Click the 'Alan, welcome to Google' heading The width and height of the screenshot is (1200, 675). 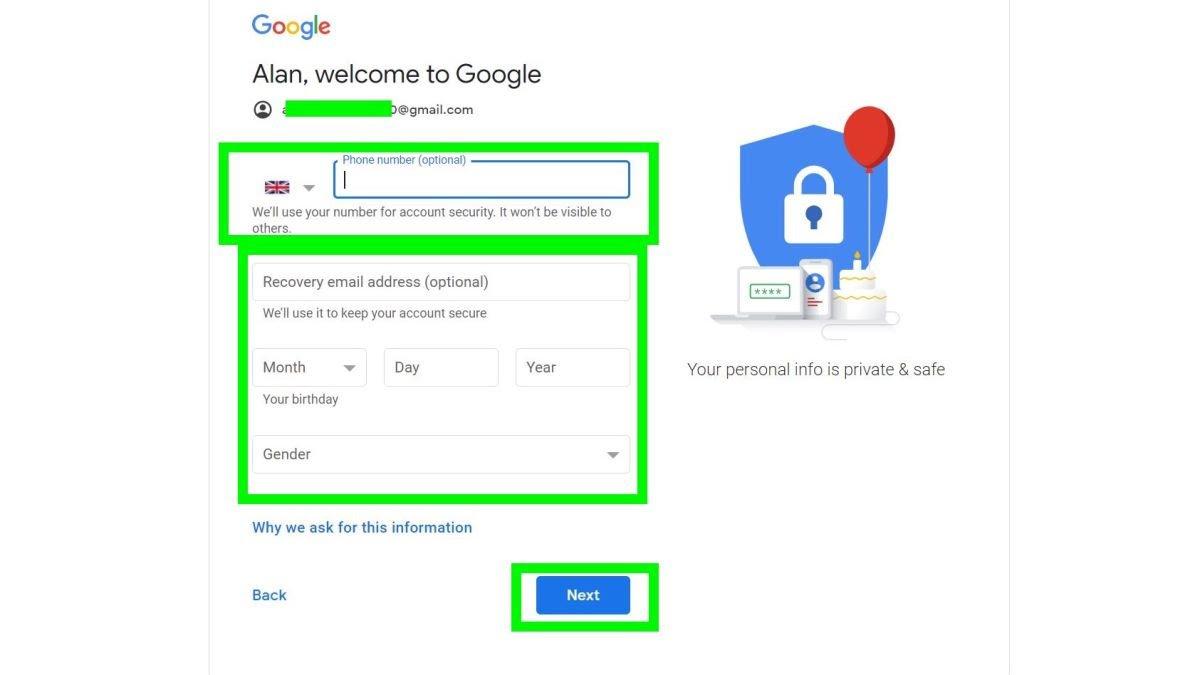coord(397,74)
